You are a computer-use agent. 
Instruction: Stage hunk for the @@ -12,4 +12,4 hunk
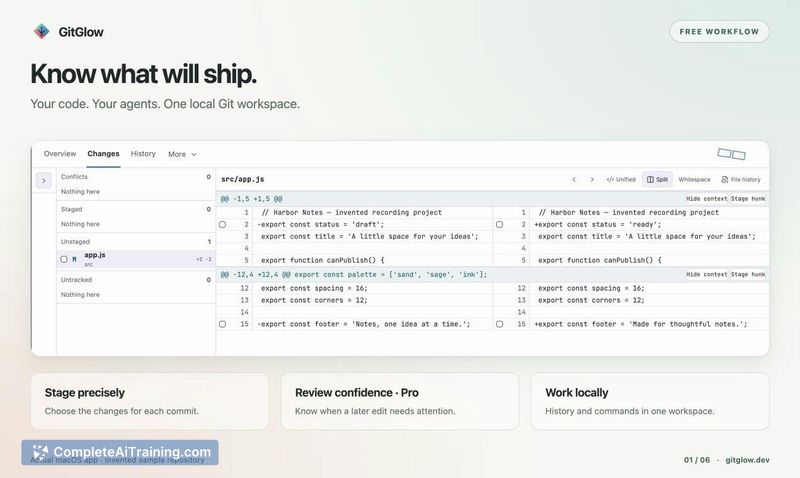point(748,274)
